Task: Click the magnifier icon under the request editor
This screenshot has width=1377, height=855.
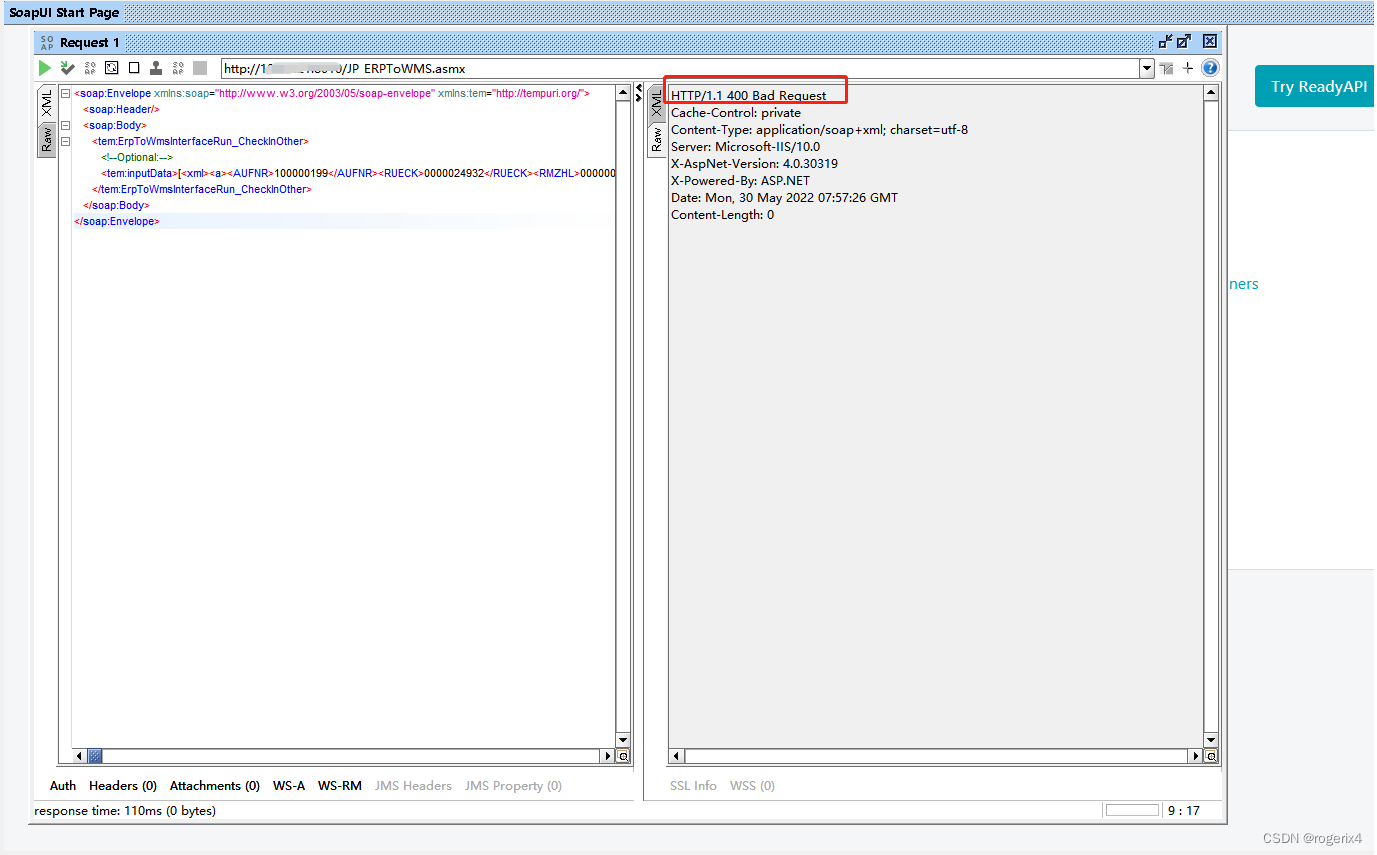Action: coord(623,756)
